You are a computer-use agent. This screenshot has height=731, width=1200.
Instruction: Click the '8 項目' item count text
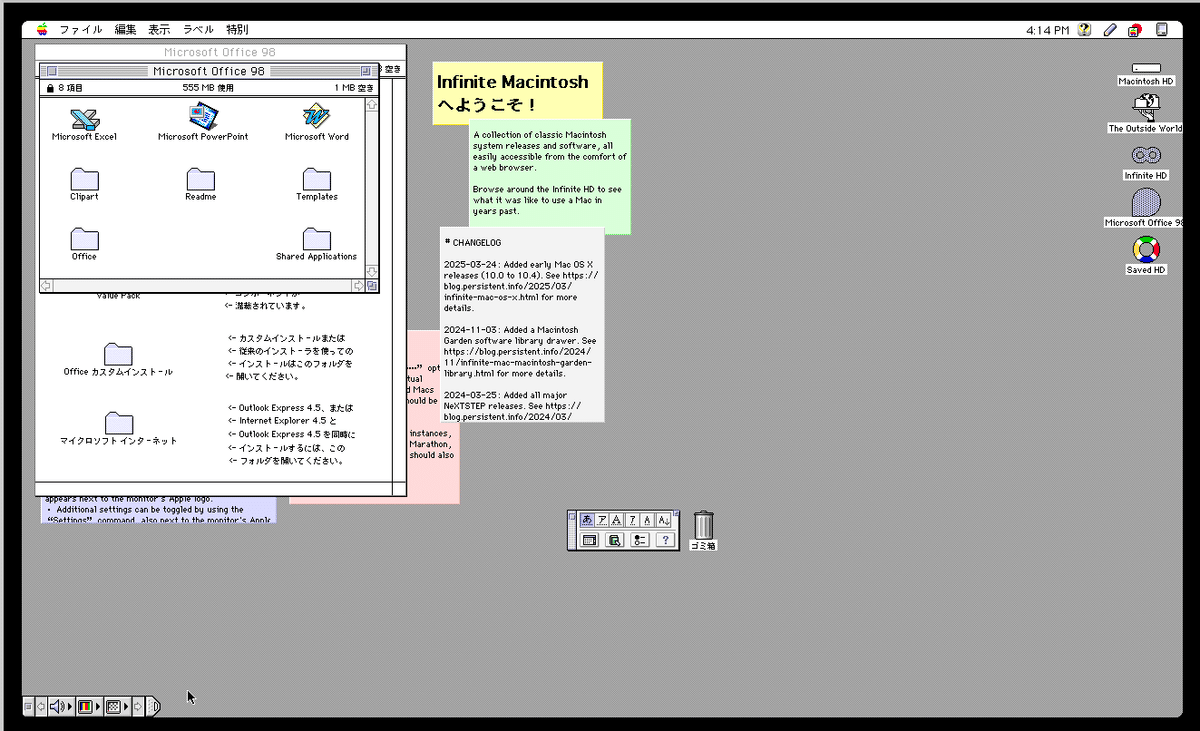[70, 88]
